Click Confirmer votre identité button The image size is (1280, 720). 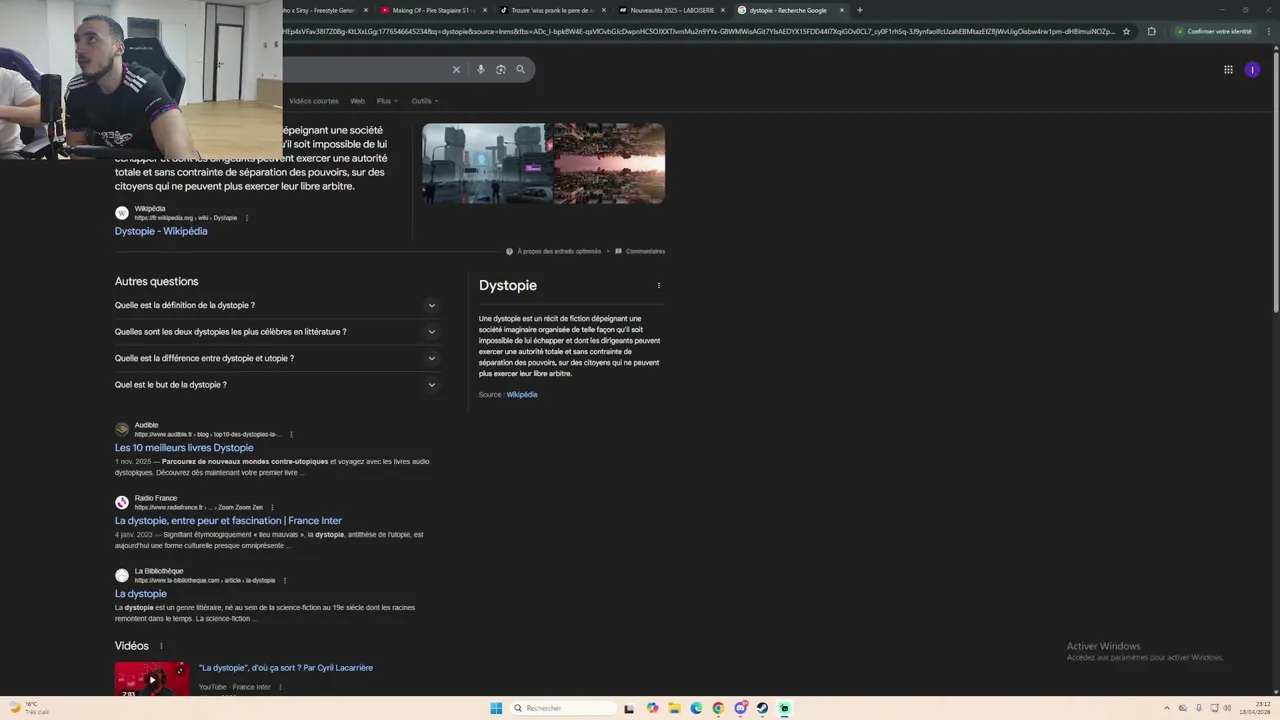[1214, 31]
